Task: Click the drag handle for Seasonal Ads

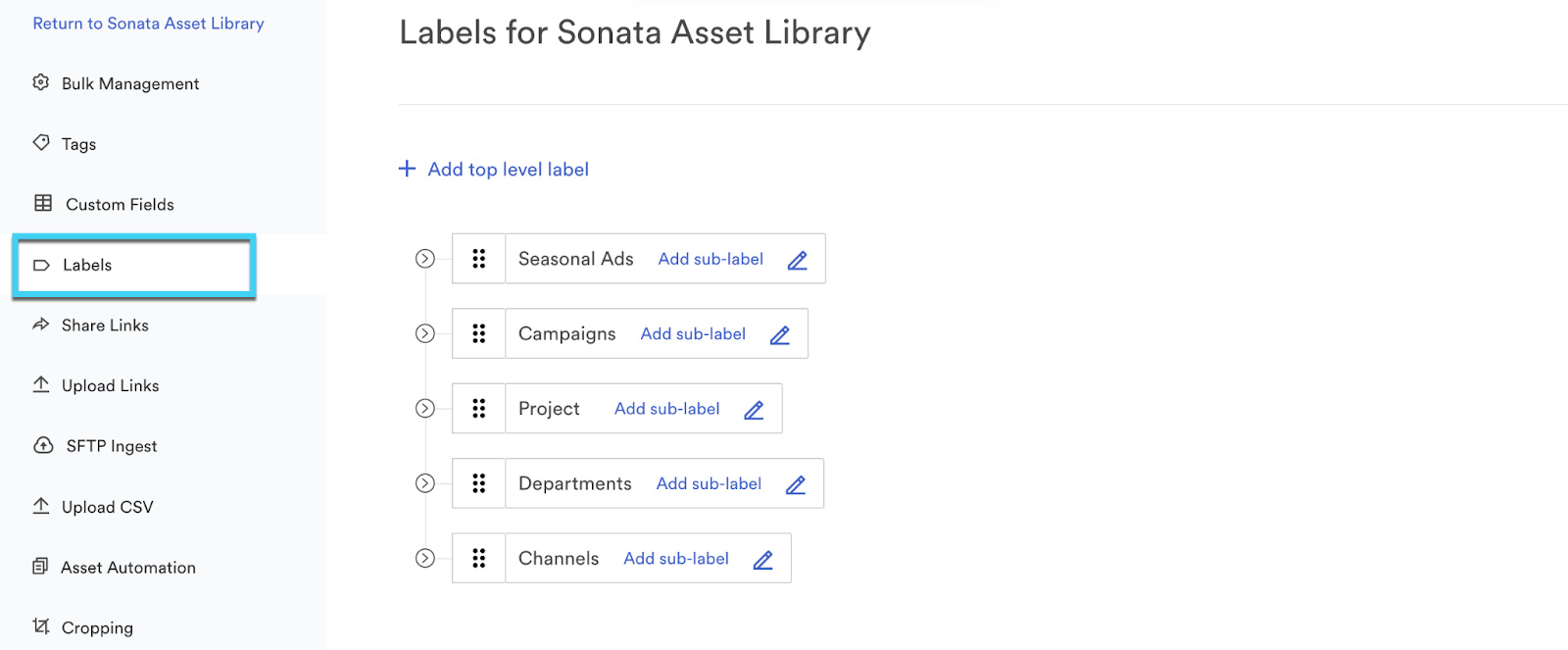Action: coord(479,259)
